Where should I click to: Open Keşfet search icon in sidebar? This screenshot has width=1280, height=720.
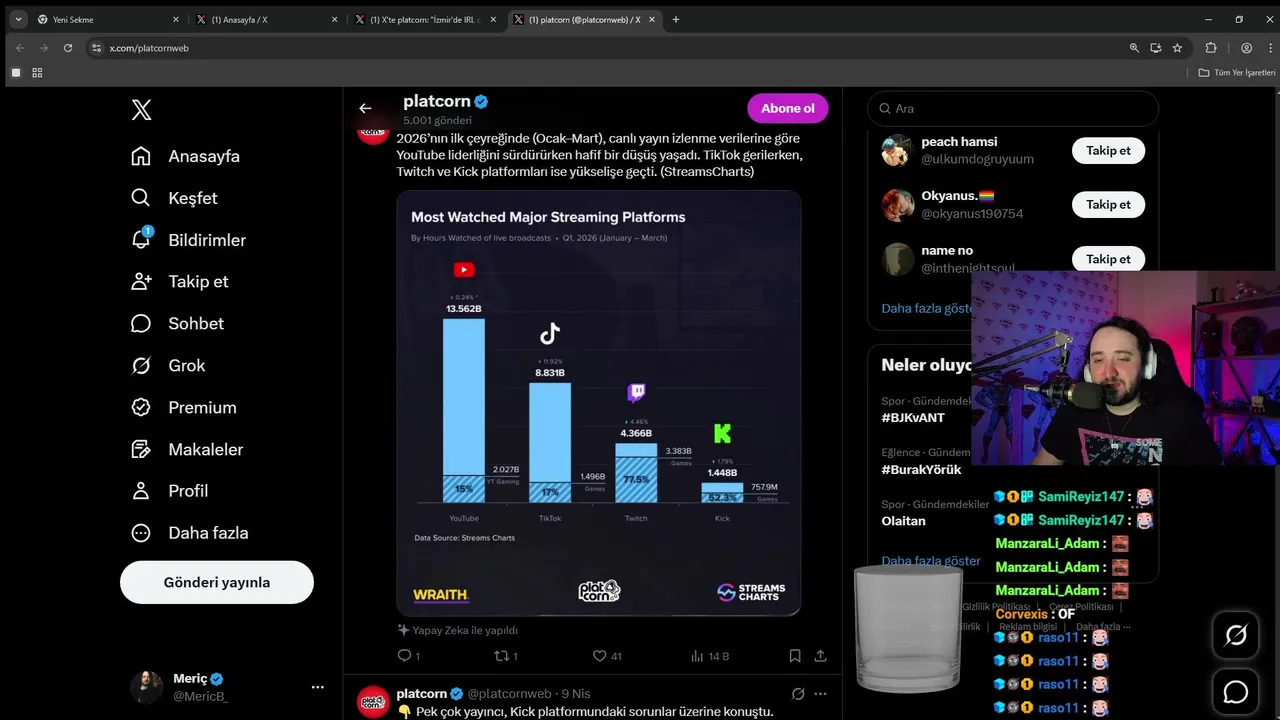(141, 198)
